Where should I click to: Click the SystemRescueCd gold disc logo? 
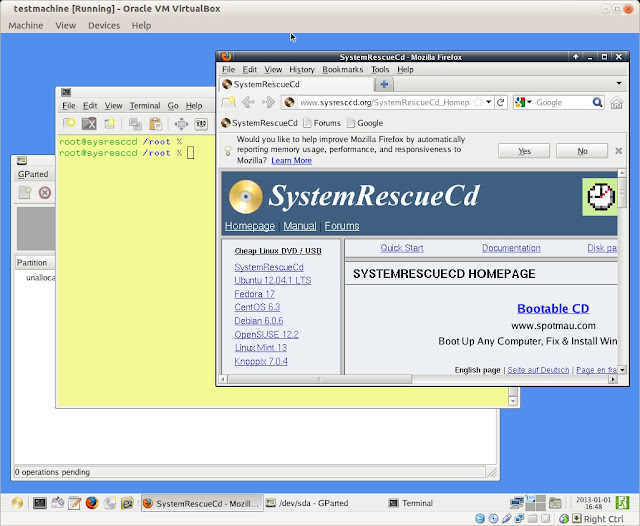tap(245, 195)
